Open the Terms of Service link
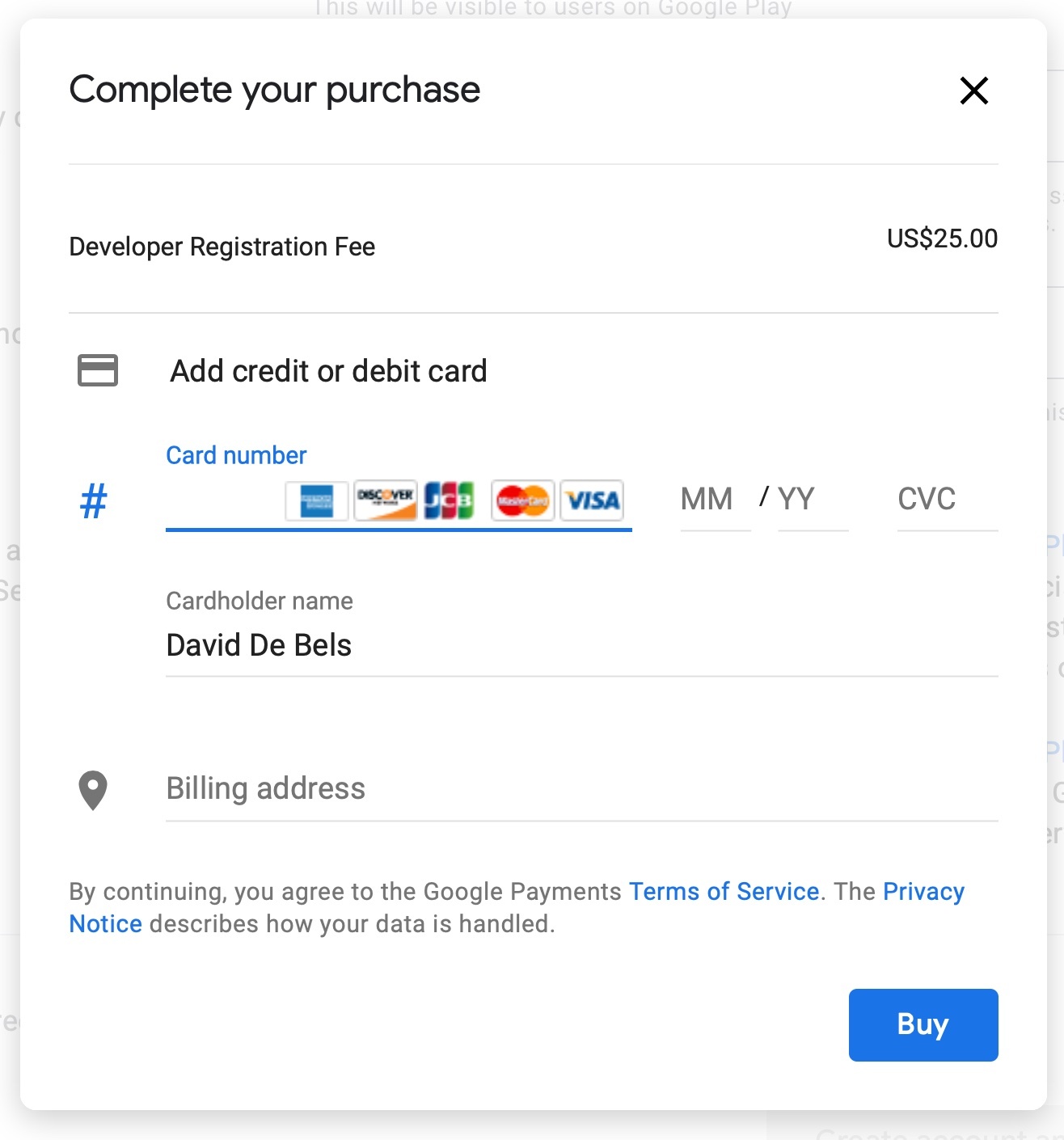 (724, 891)
